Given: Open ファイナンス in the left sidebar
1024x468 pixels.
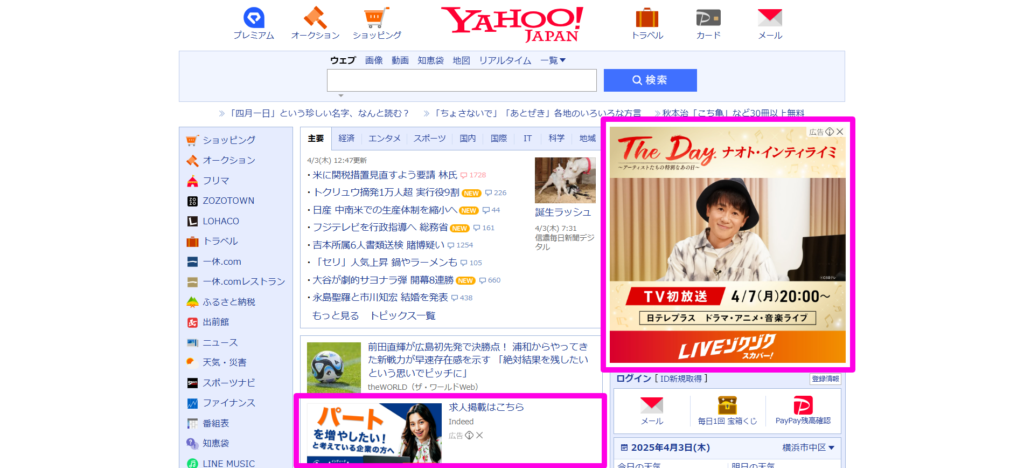Looking at the screenshot, I should [229, 403].
